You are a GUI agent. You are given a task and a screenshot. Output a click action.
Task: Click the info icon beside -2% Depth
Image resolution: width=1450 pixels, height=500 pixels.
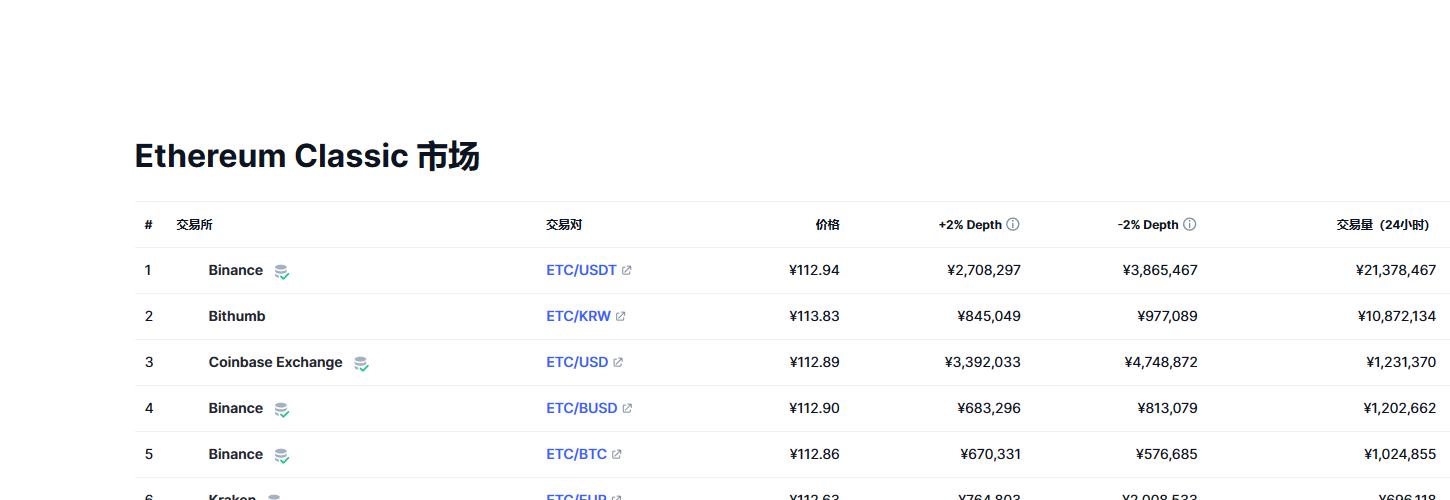[1189, 225]
